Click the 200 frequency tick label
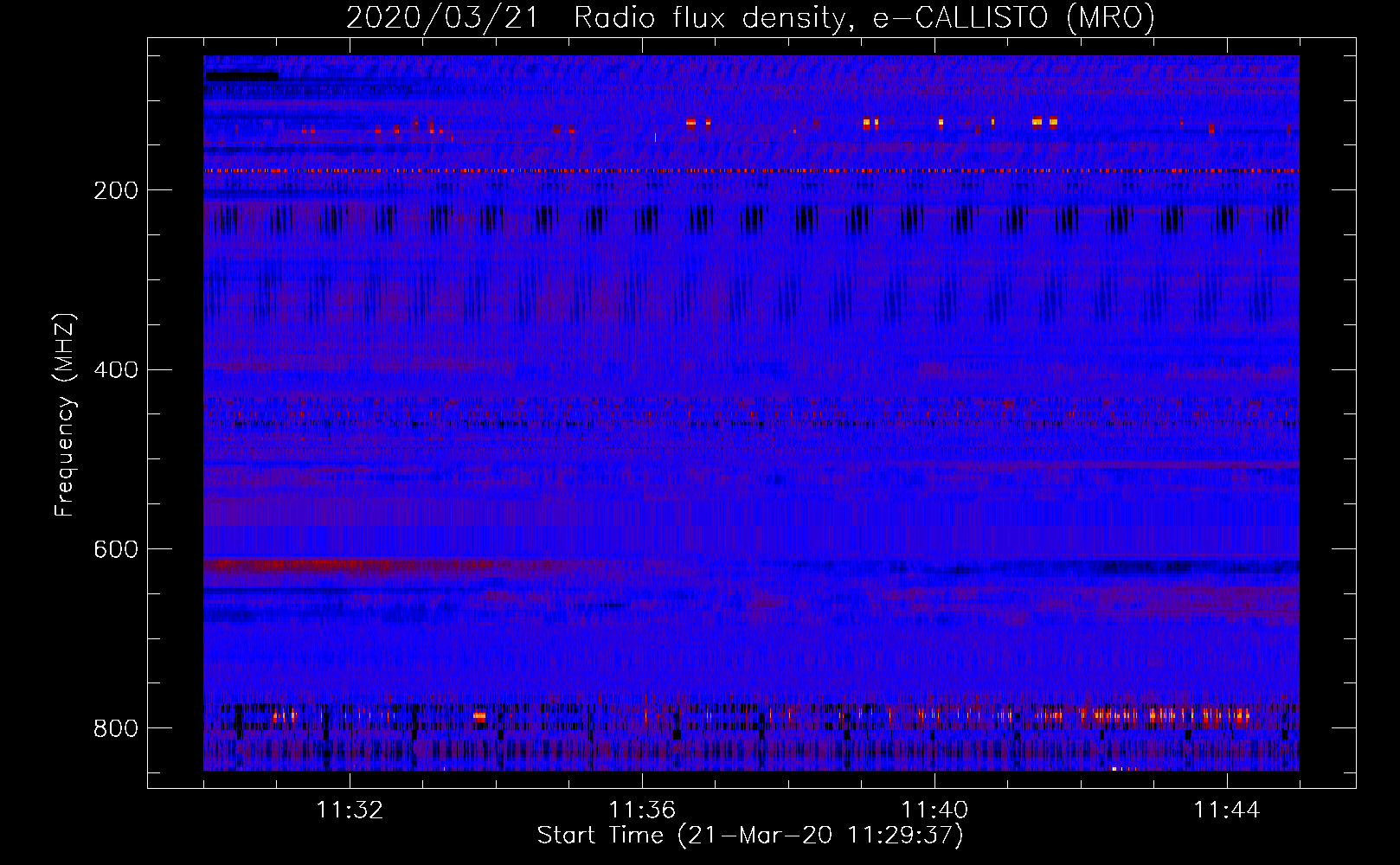Screen dimensions: 1400x865 tap(116, 190)
